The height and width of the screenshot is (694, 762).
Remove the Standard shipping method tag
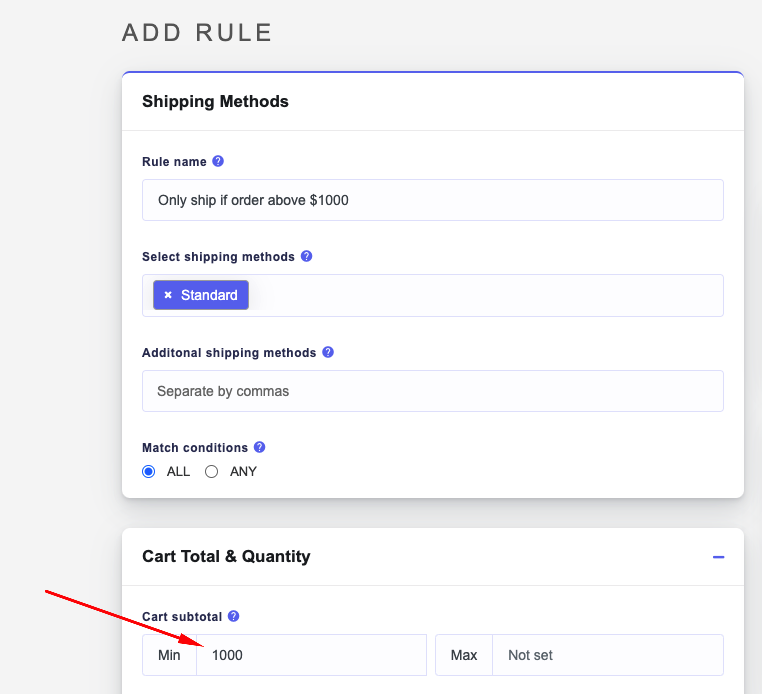[x=168, y=295]
